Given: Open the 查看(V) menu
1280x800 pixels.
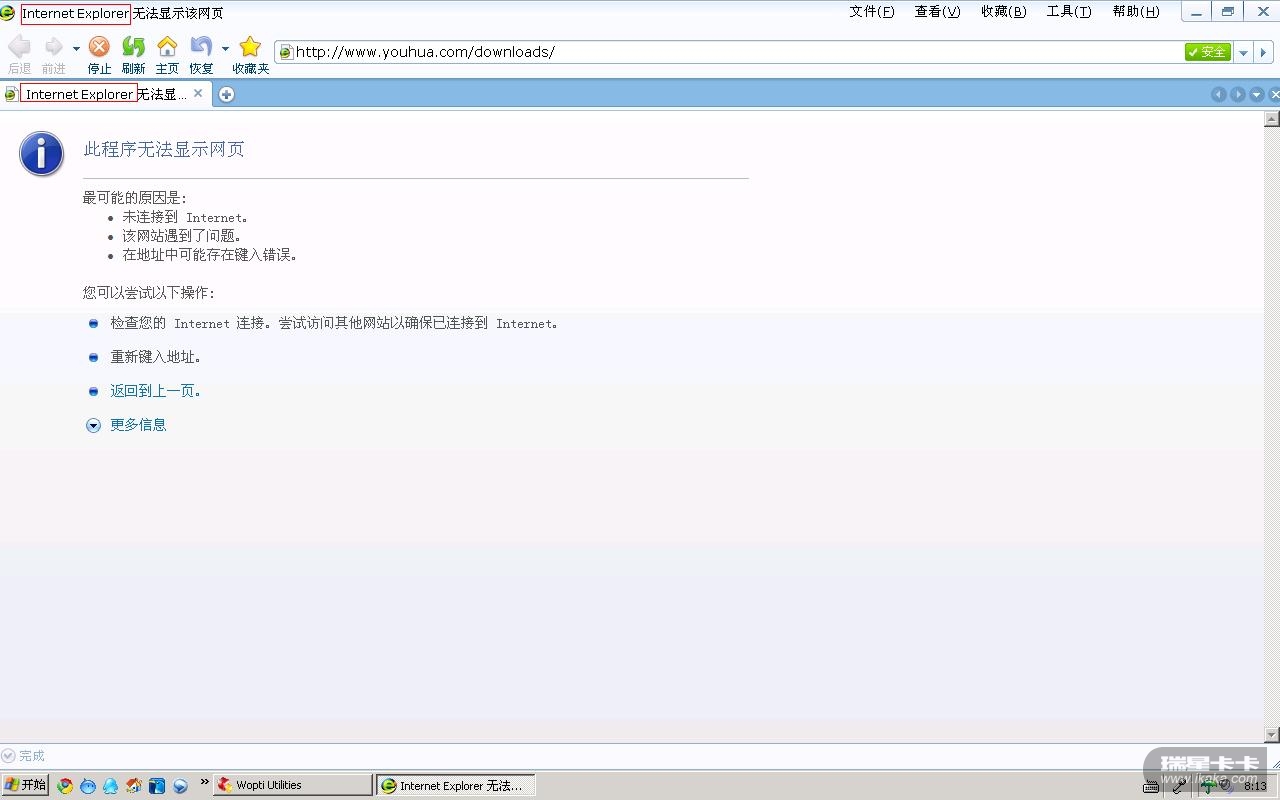Looking at the screenshot, I should [937, 12].
